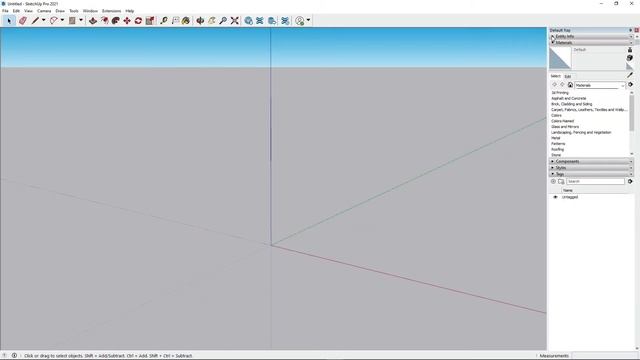Open Line tool dropdown arrow
The height and width of the screenshot is (360, 640).
tap(44, 20)
